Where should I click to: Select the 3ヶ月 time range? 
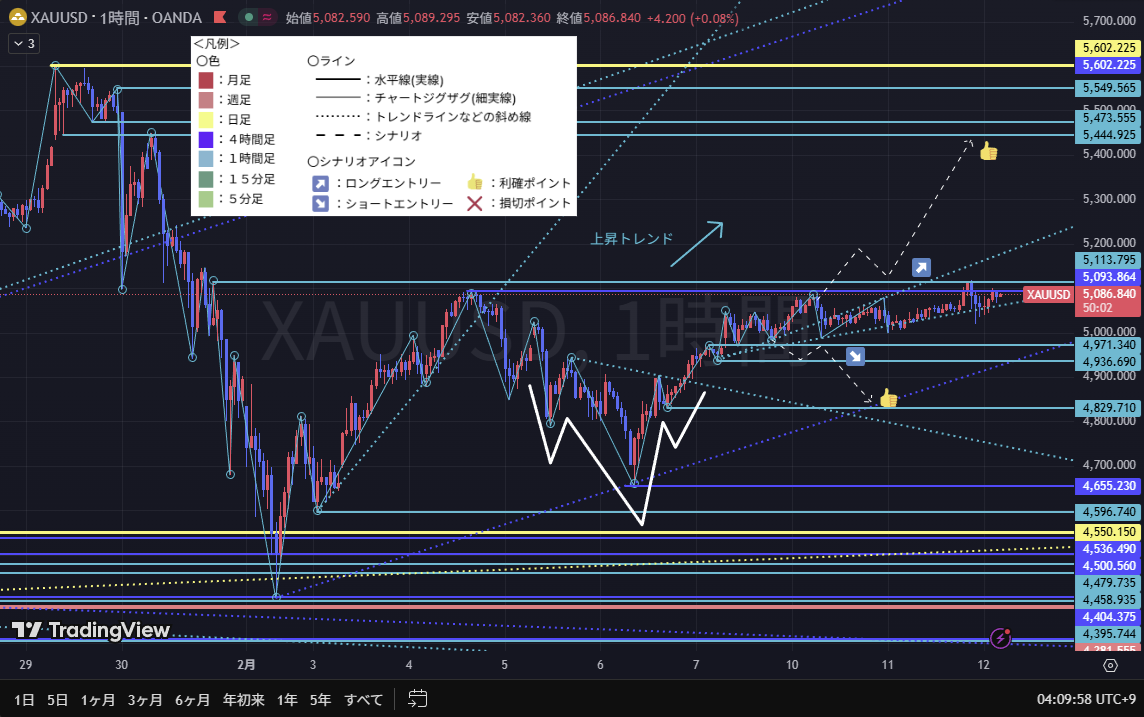point(145,699)
